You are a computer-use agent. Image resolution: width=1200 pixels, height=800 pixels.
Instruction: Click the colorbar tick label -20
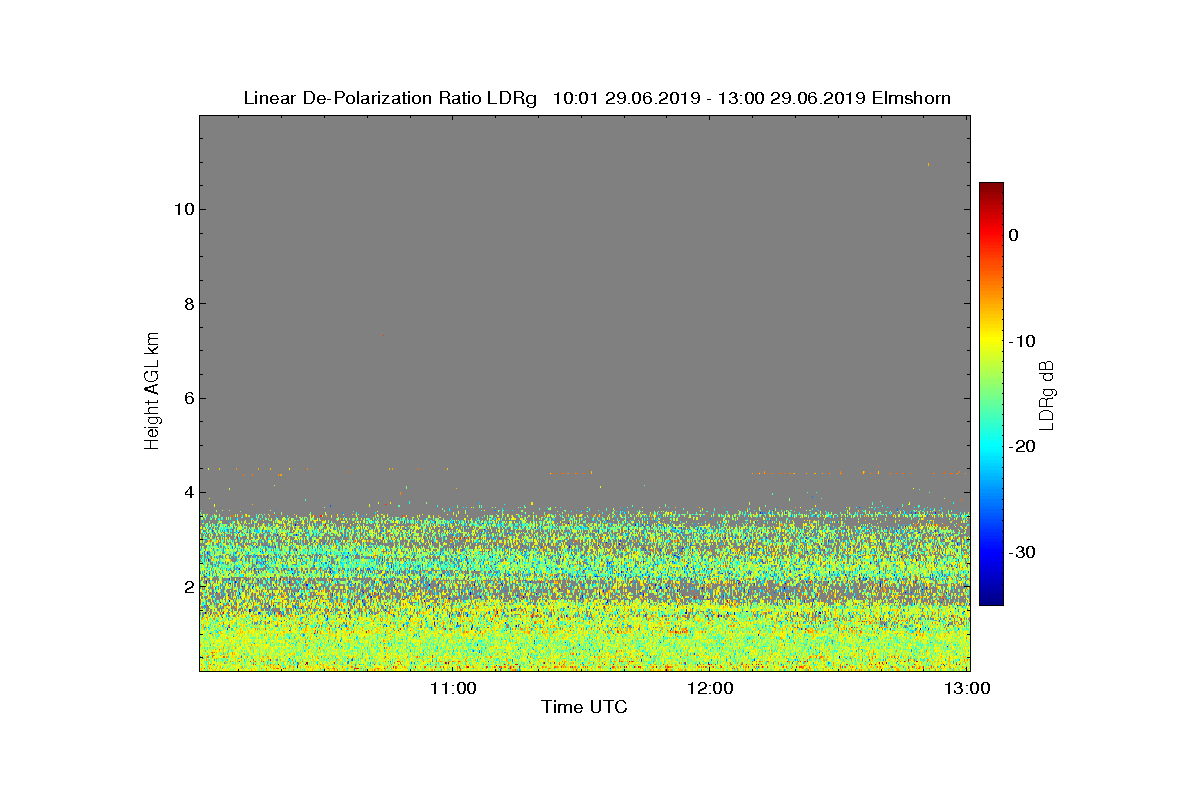1022,446
